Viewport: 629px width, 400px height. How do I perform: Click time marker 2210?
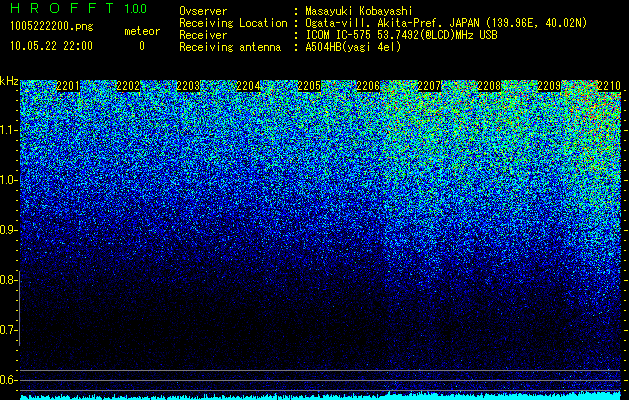point(609,86)
